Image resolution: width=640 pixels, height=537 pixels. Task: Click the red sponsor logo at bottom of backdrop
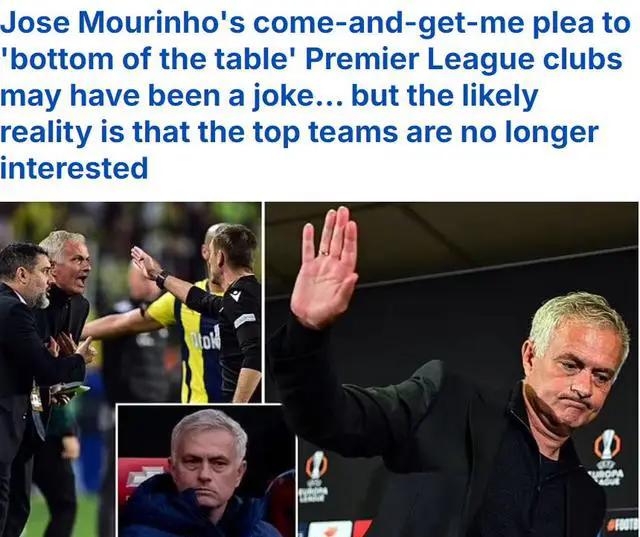pyautogui.click(x=341, y=528)
